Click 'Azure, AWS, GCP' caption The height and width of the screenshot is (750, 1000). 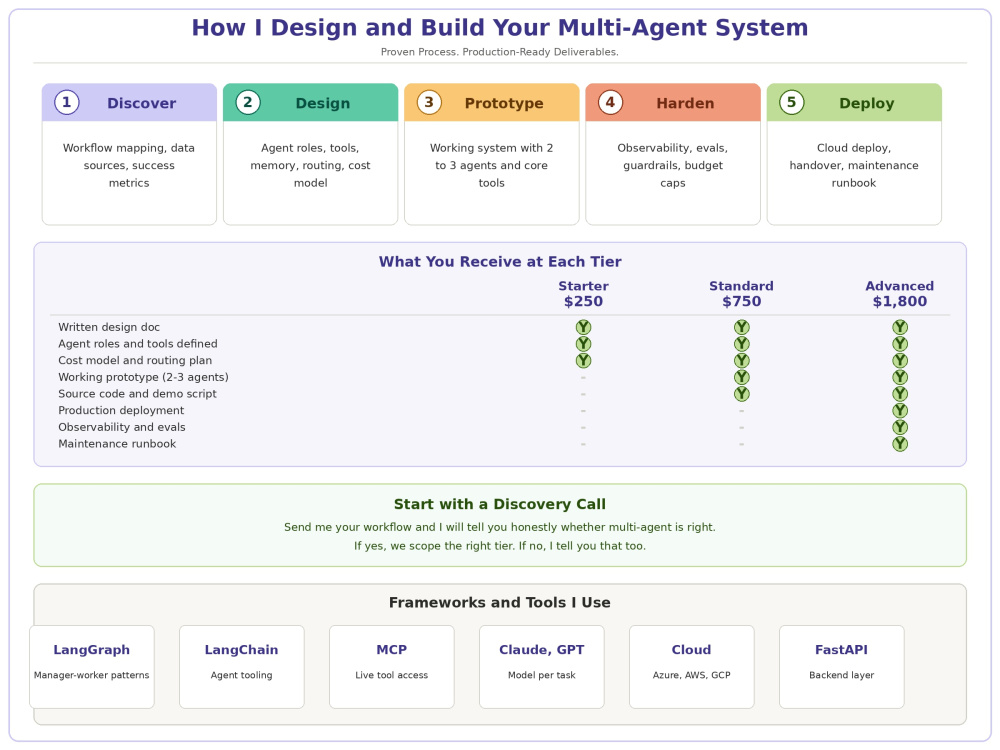coord(691,675)
